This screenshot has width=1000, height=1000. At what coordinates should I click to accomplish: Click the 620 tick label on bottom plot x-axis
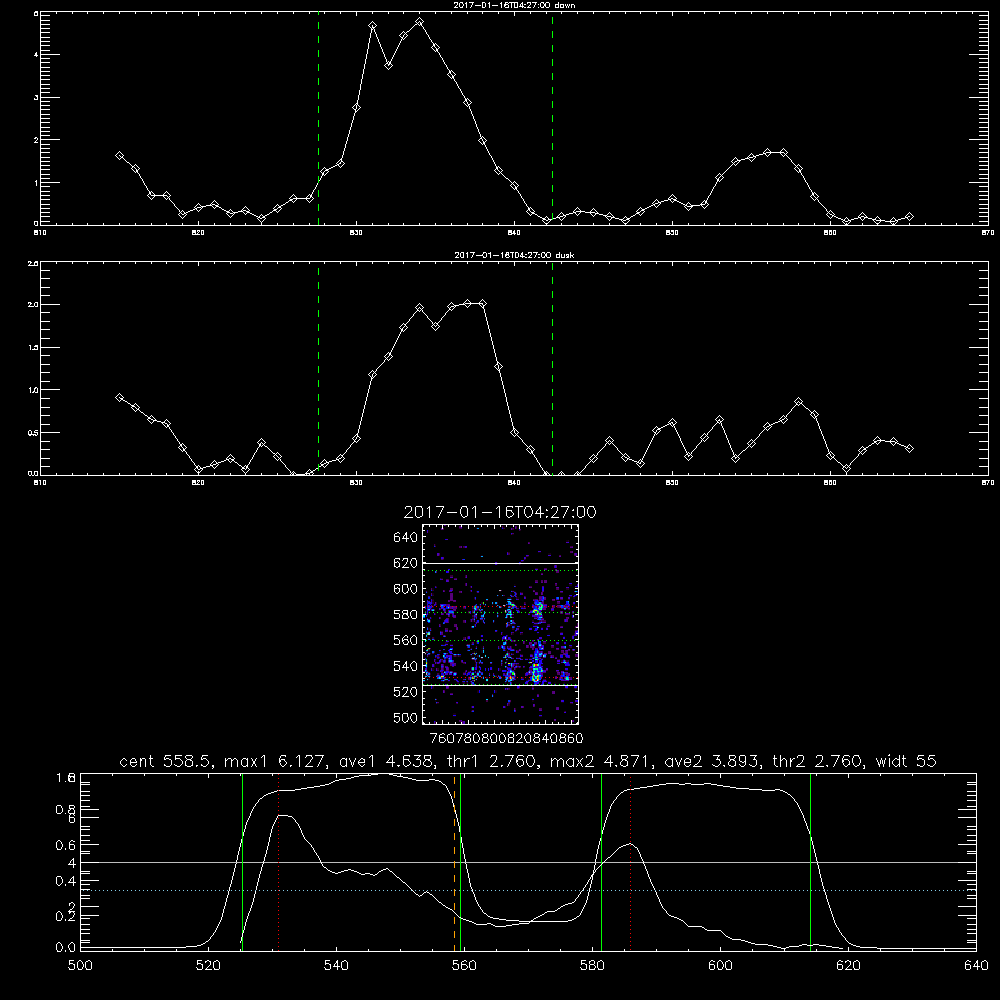coord(848,966)
